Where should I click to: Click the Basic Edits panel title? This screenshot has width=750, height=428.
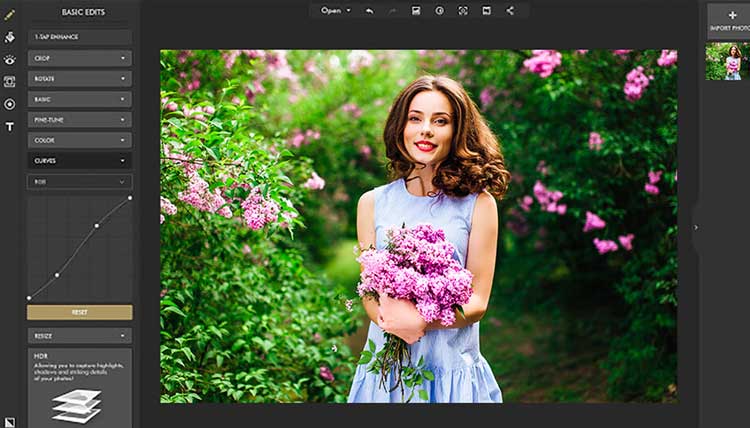83,12
